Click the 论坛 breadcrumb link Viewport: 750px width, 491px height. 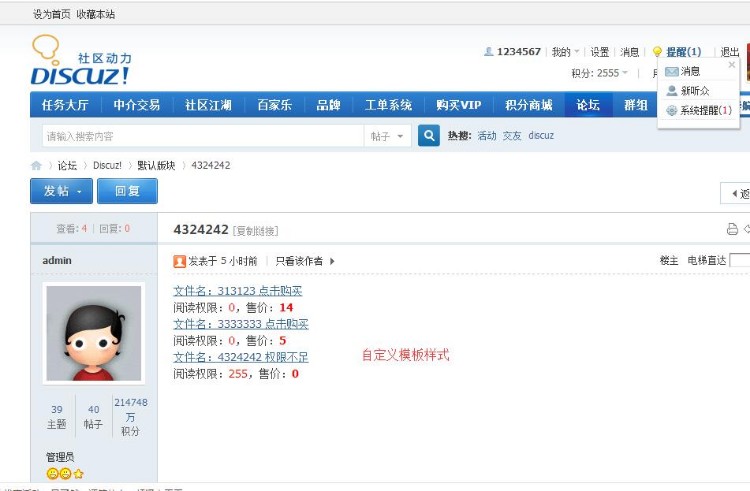67,165
